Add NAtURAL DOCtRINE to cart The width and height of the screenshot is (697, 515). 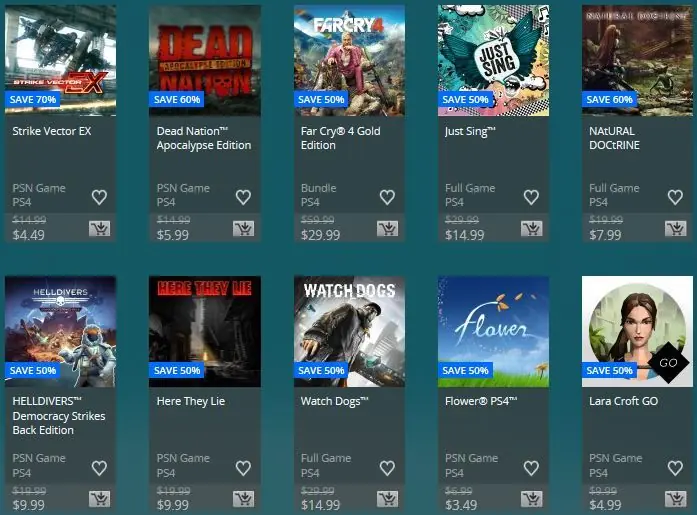pos(676,228)
